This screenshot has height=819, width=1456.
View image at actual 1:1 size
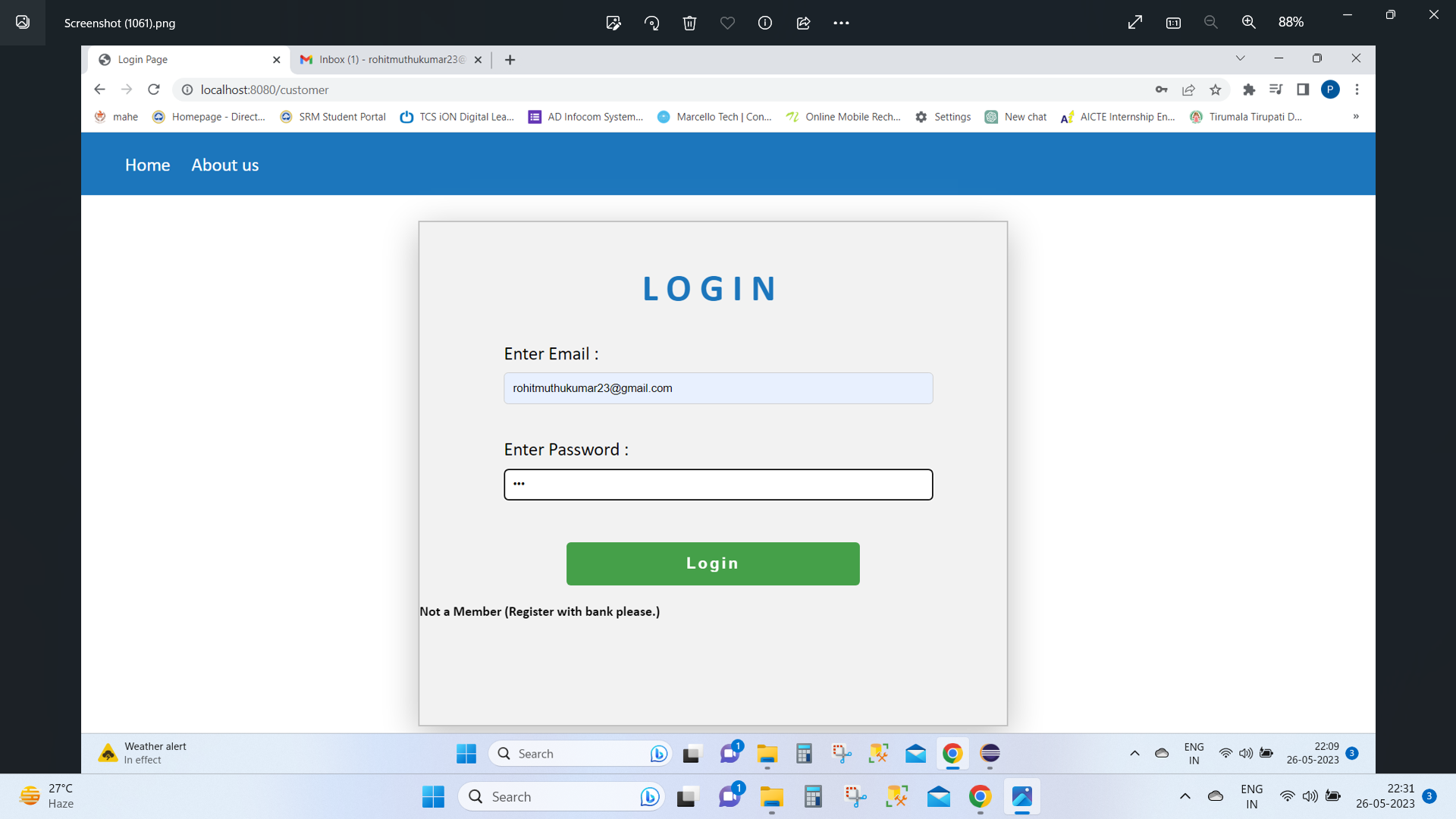tap(1172, 23)
